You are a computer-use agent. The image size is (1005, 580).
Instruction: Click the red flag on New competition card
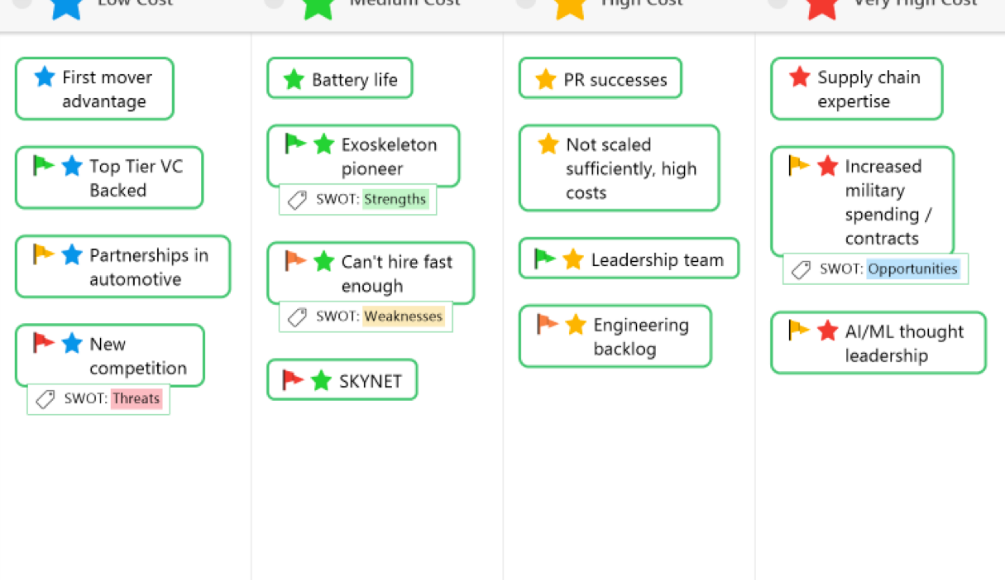[x=43, y=343]
